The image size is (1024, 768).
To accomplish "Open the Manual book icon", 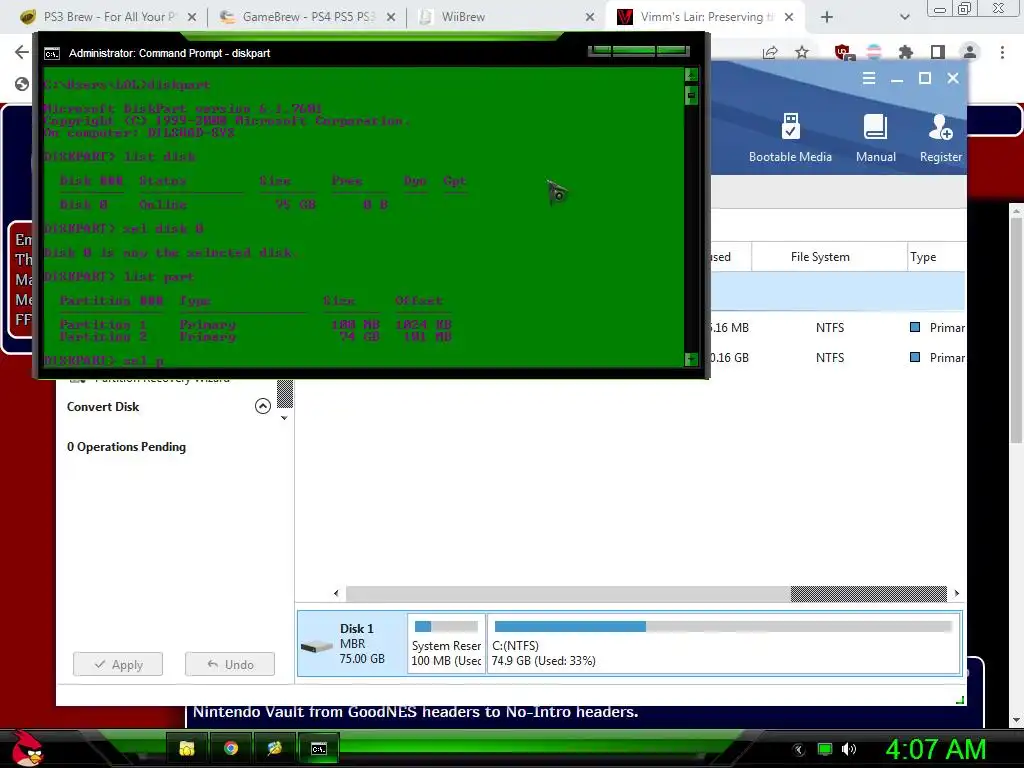I will click(875, 137).
